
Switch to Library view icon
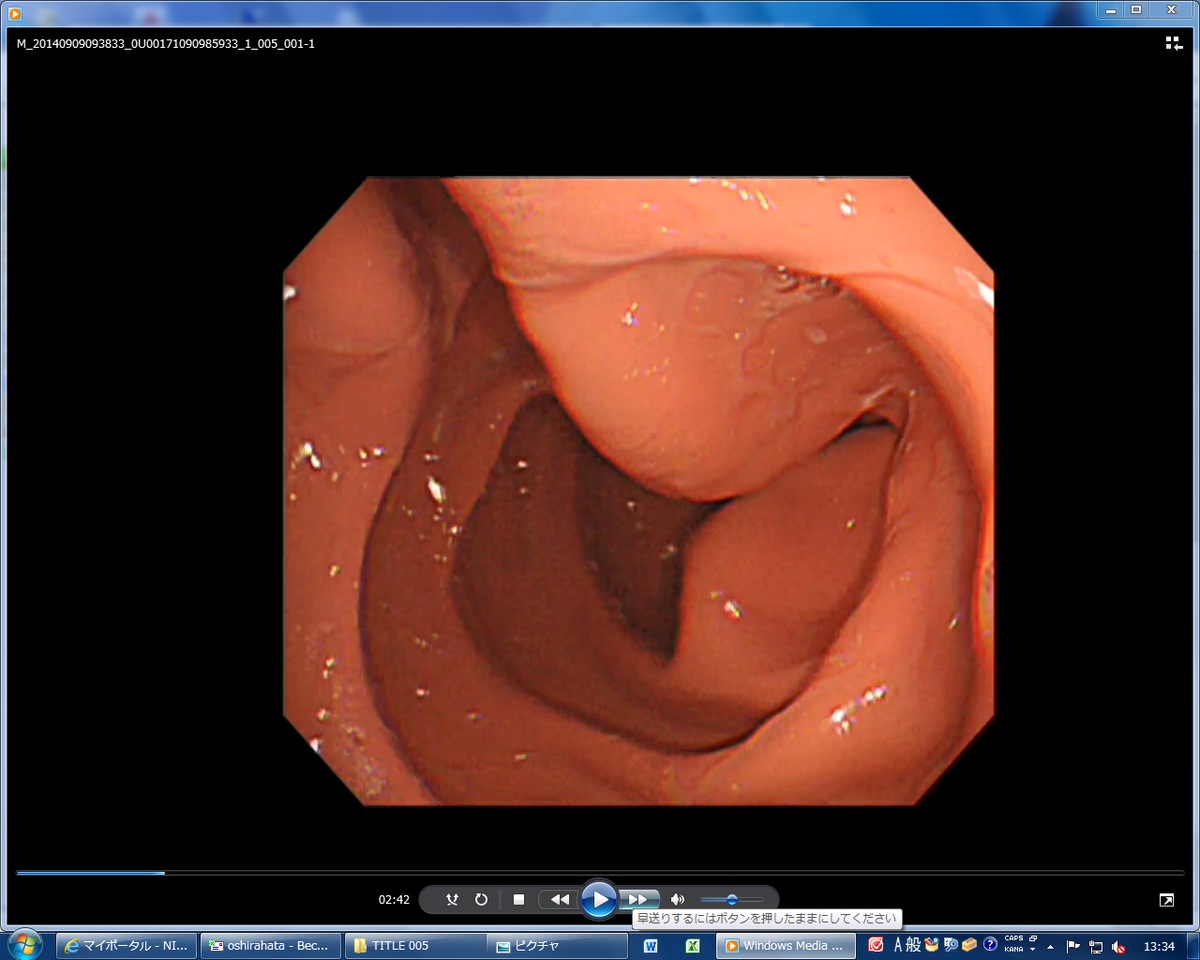(1174, 43)
